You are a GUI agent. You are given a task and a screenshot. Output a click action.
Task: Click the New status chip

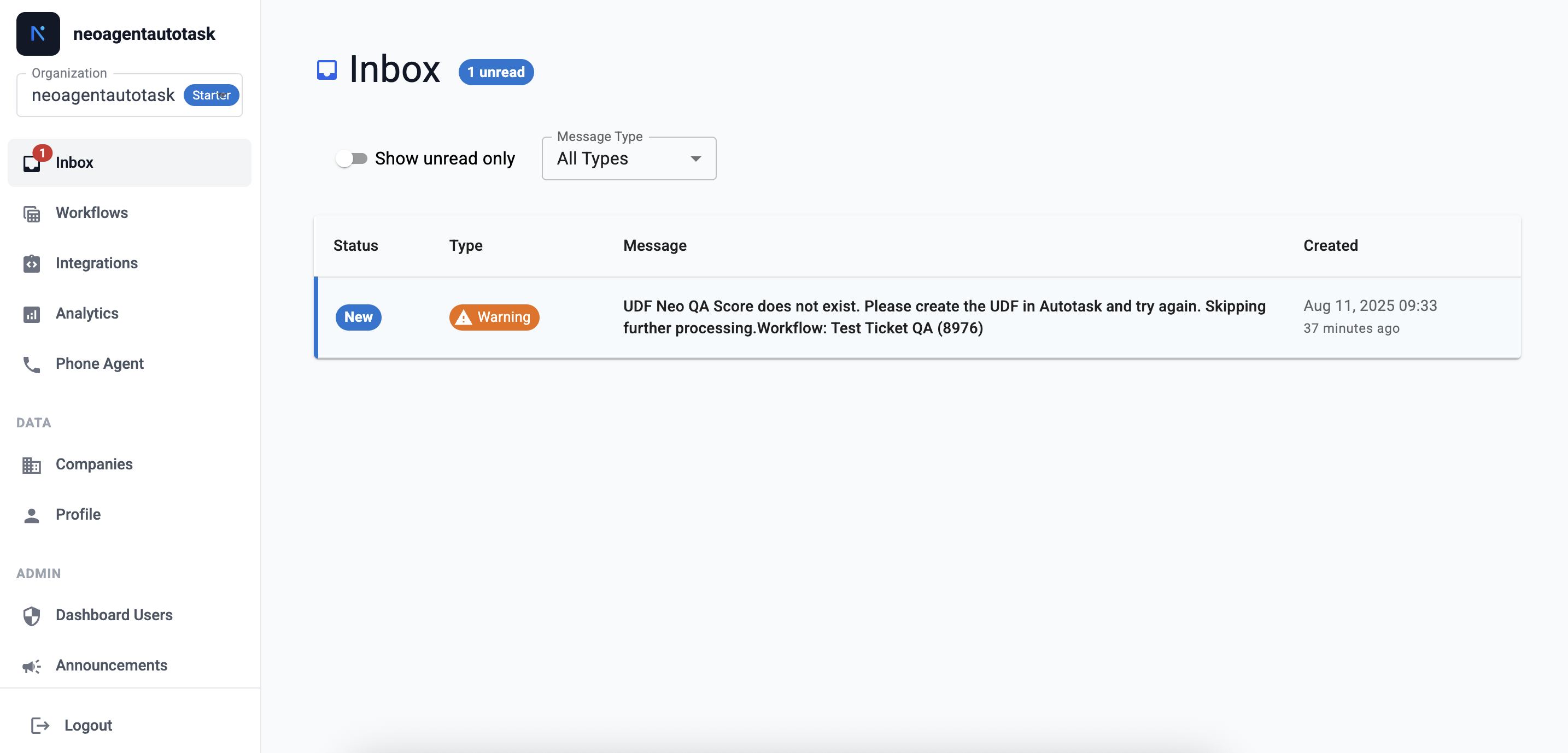coord(358,317)
